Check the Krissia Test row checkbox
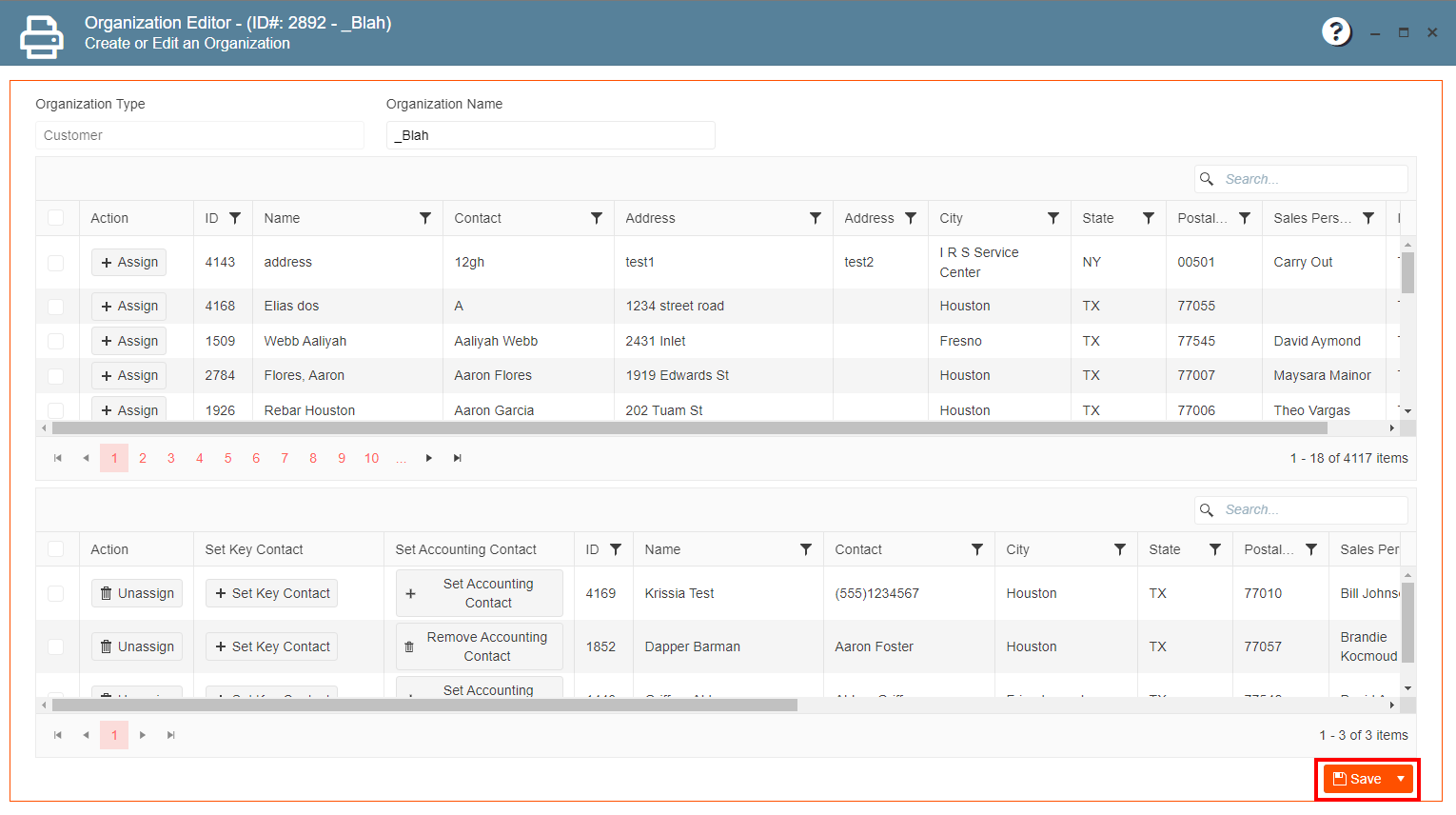Viewport: 1456px width, 815px height. point(56,593)
